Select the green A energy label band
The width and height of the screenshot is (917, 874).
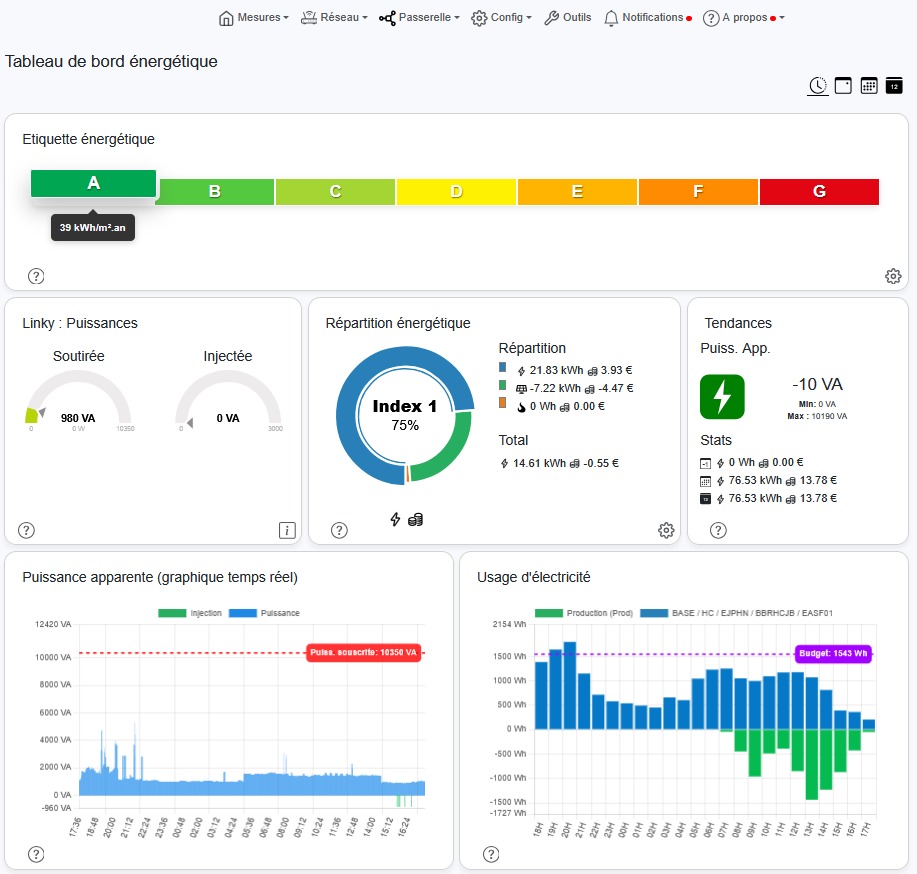coord(93,183)
